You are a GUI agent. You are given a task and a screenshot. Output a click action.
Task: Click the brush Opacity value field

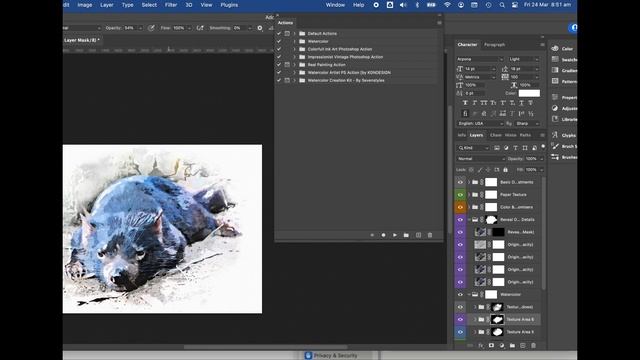(x=130, y=28)
